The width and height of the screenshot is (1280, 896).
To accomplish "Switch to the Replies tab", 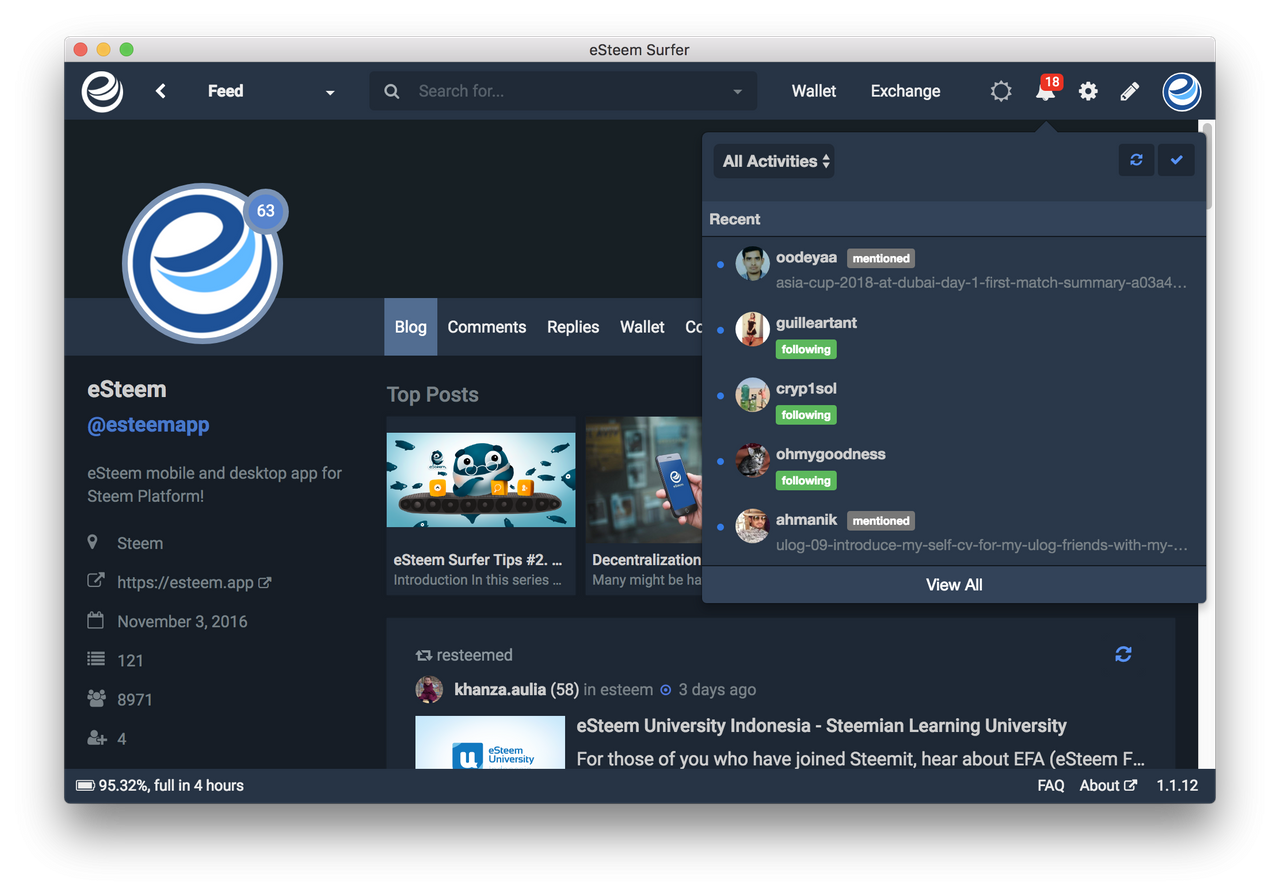I will tap(573, 327).
